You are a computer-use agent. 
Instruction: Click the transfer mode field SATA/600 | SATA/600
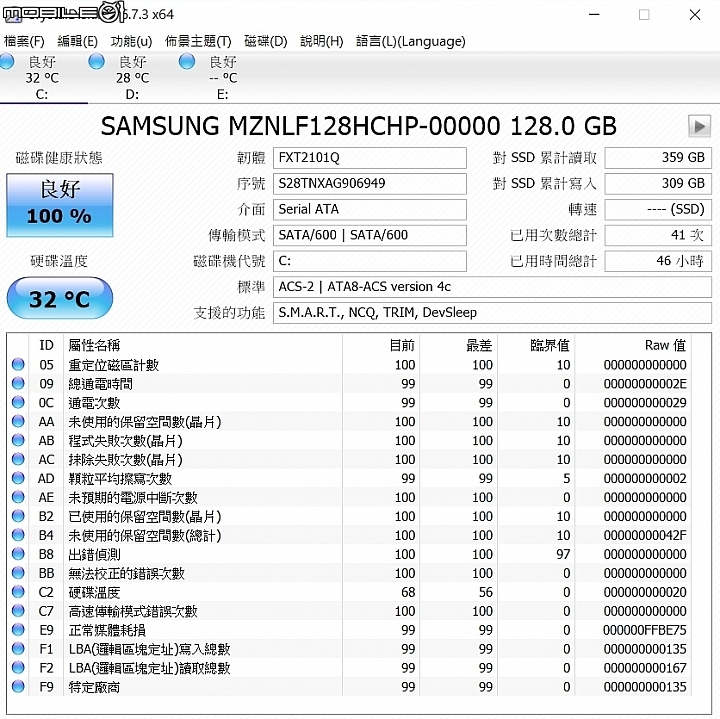click(370, 235)
